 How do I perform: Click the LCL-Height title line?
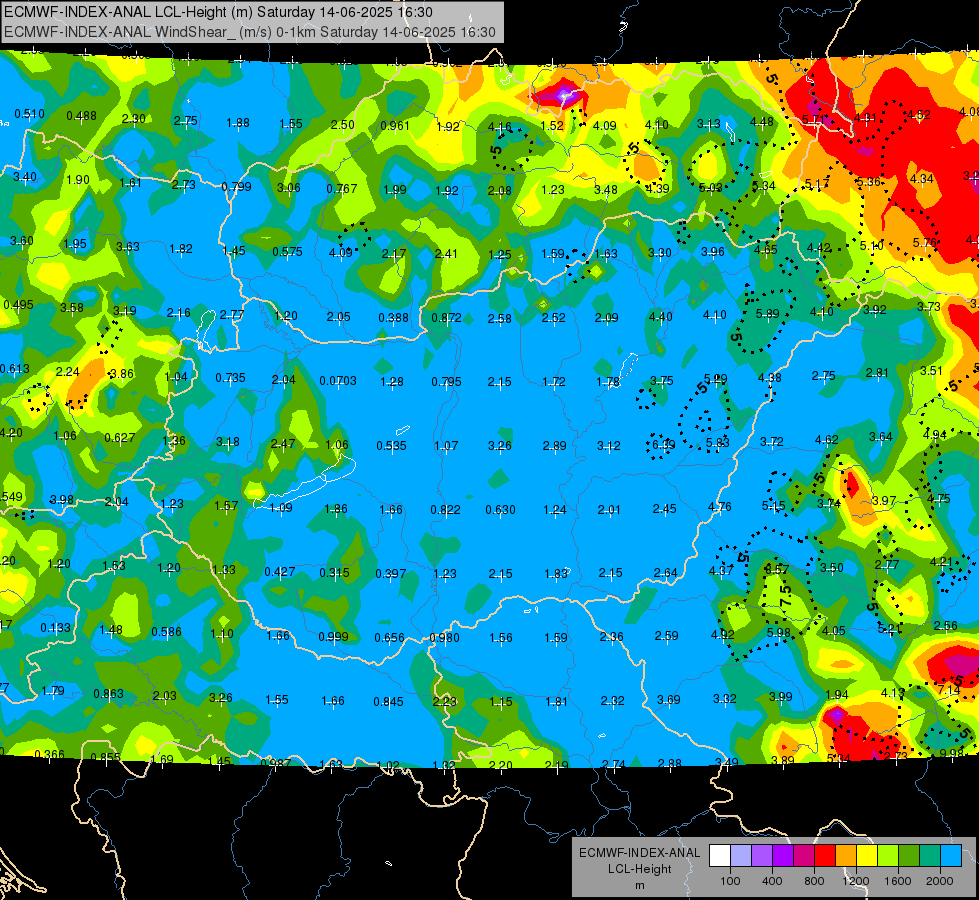(x=219, y=12)
